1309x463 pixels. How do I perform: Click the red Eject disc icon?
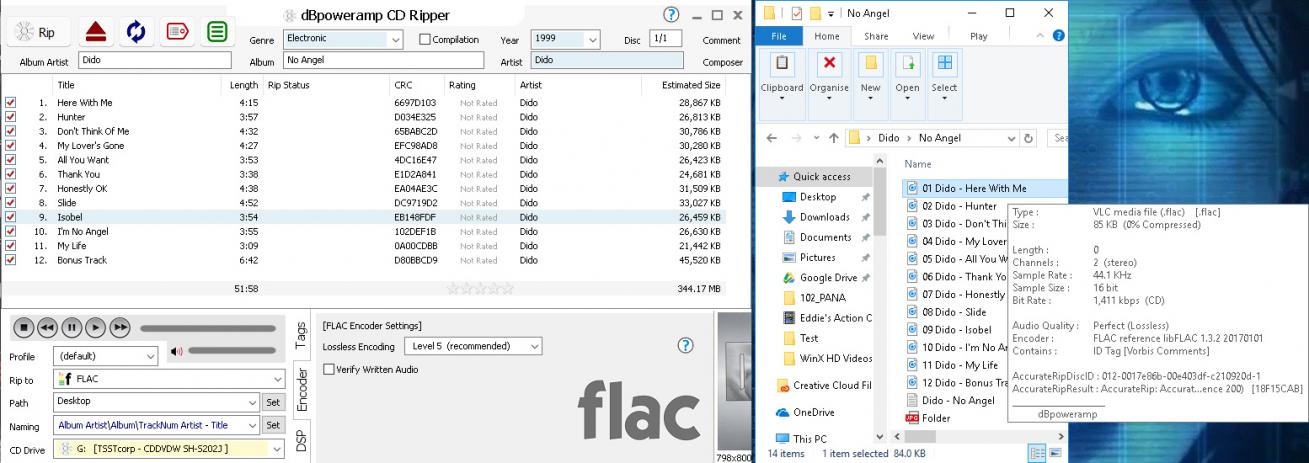[95, 32]
